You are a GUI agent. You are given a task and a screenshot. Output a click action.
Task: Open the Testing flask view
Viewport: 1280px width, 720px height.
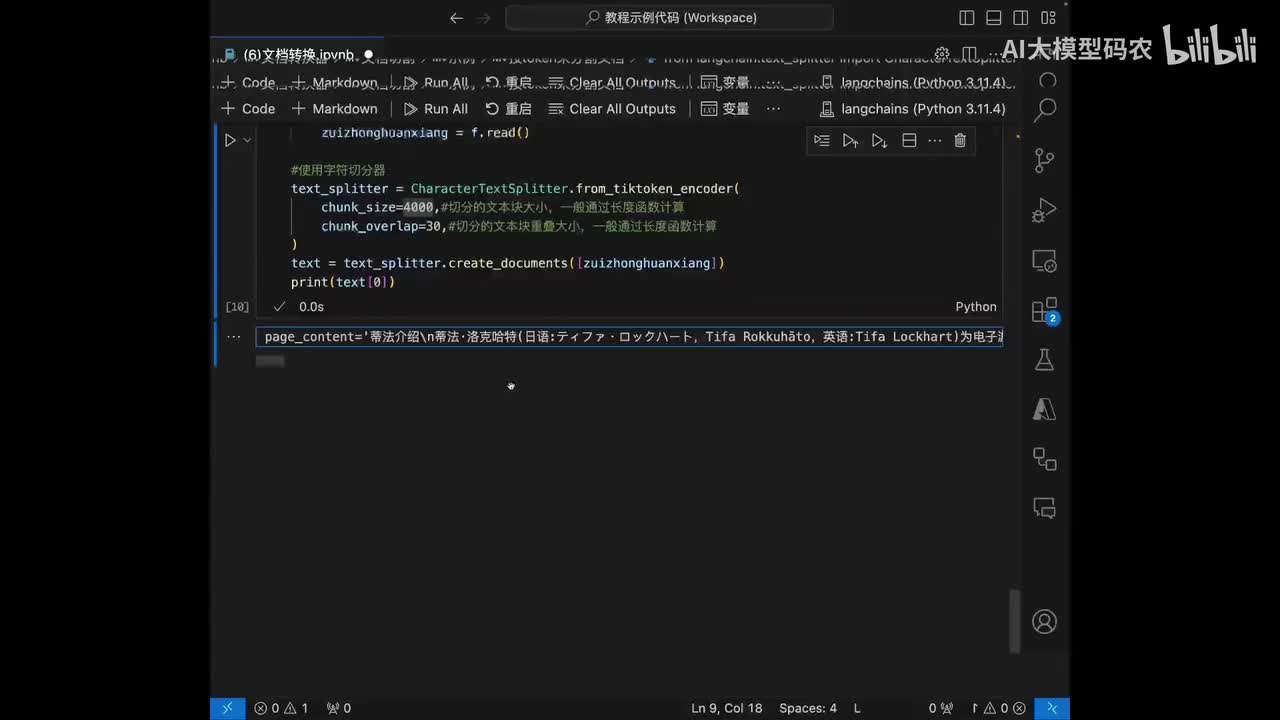[x=1045, y=360]
